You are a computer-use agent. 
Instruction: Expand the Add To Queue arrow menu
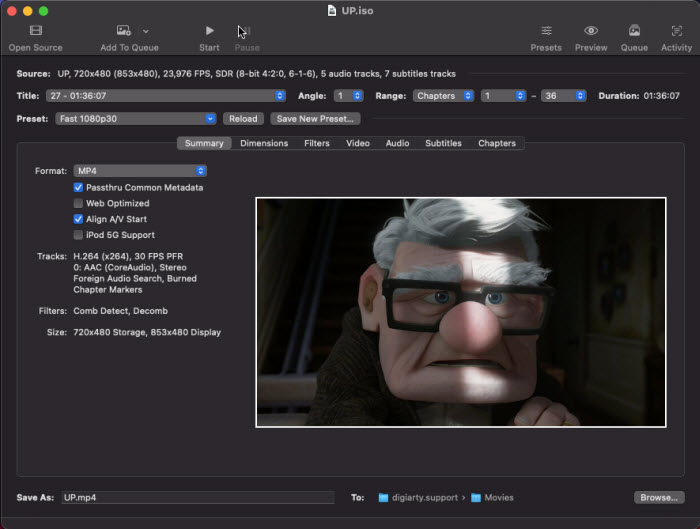click(146, 31)
